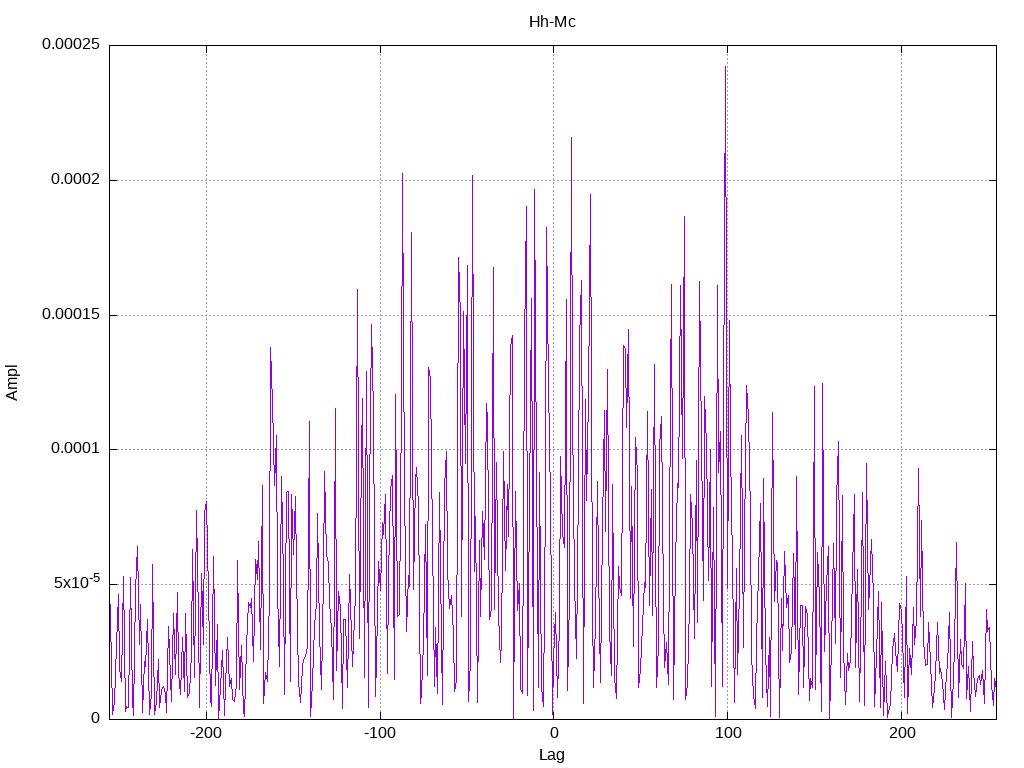Click the x-axis tick label "100"
This screenshot has height=768, width=1024.
[x=728, y=733]
